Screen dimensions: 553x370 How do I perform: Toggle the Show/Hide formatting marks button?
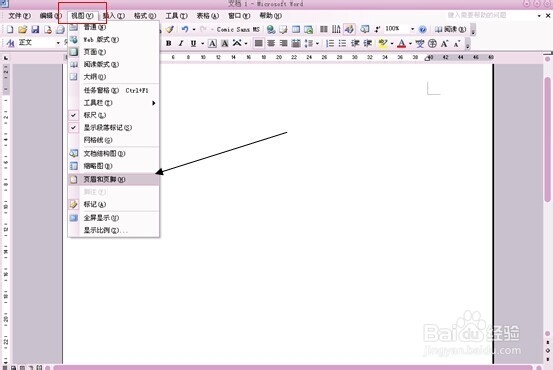pyautogui.click(x=377, y=29)
